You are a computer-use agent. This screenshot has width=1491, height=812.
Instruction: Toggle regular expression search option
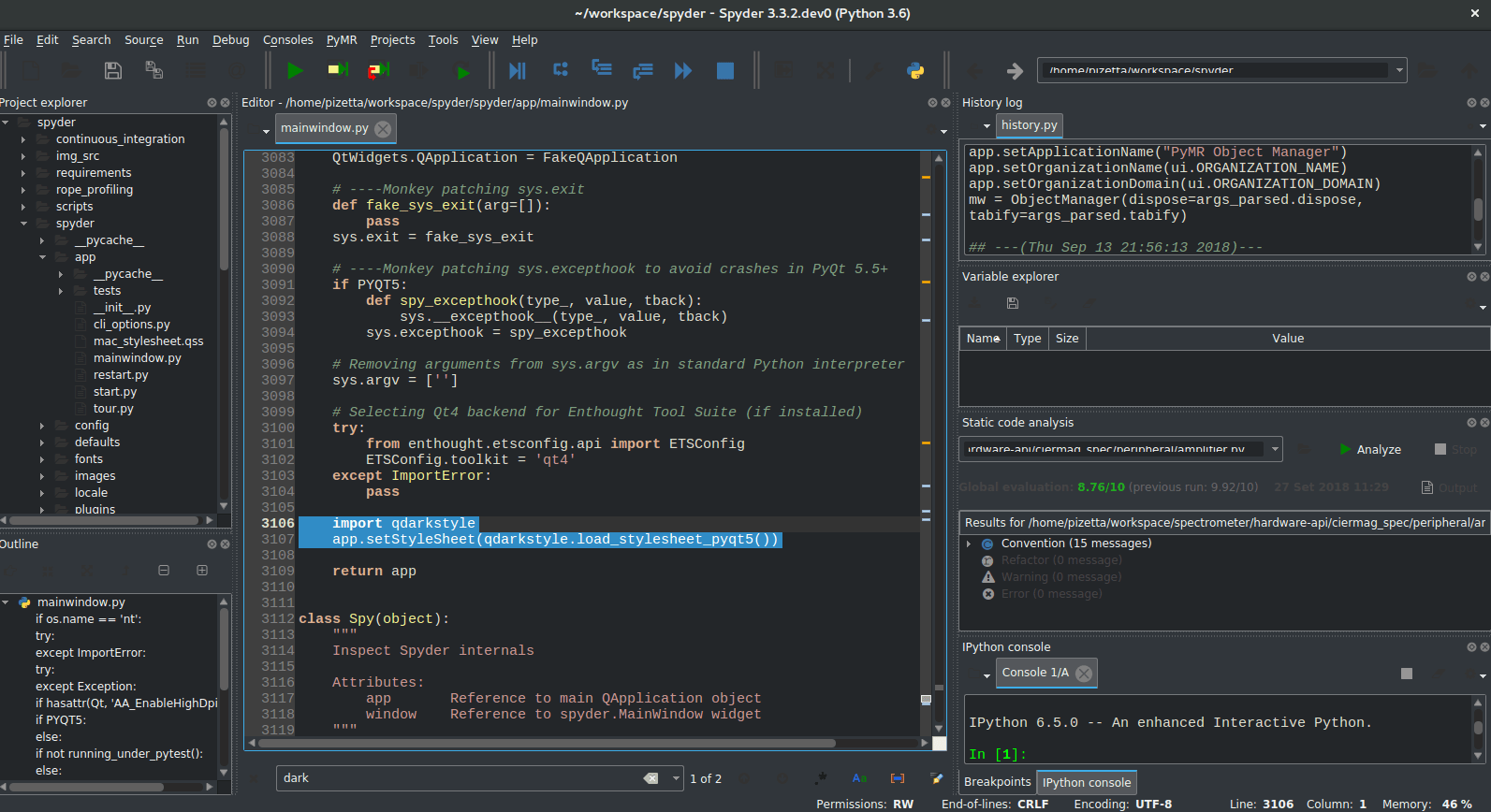pos(821,778)
